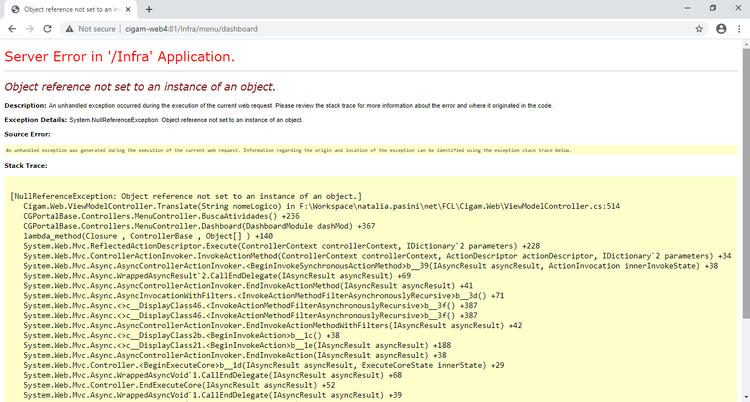This screenshot has height=402, width=750.
Task: Click the Not secure label text
Action: click(x=97, y=29)
